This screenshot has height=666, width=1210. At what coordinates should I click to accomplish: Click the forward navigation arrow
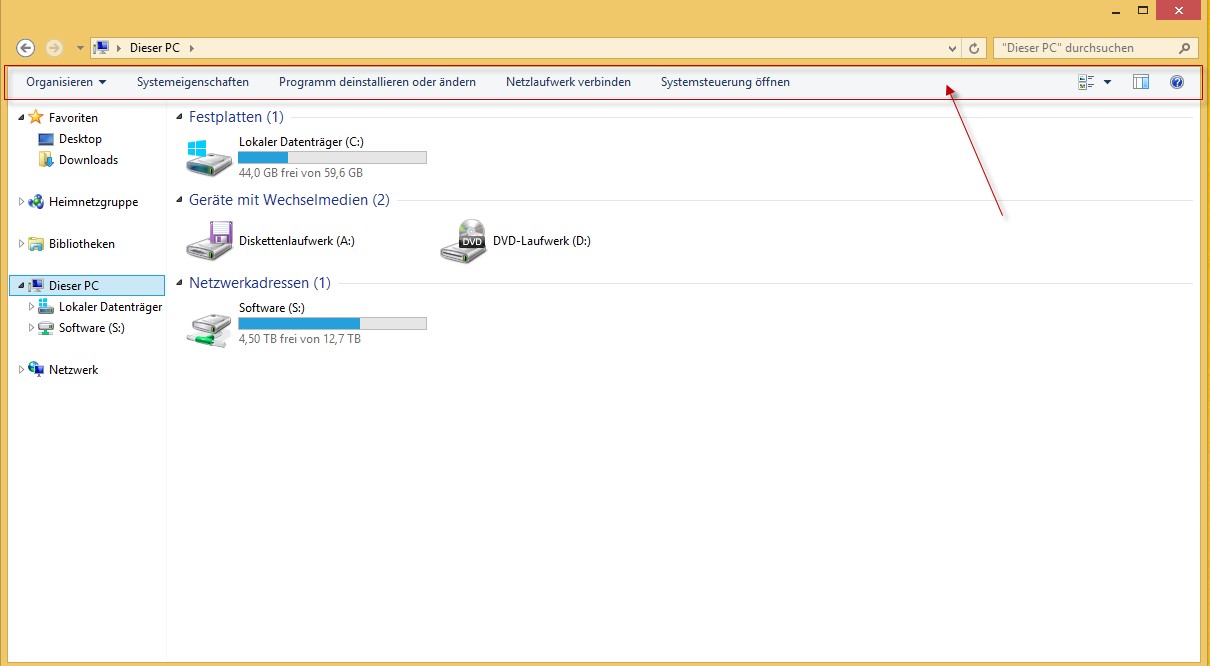click(55, 47)
